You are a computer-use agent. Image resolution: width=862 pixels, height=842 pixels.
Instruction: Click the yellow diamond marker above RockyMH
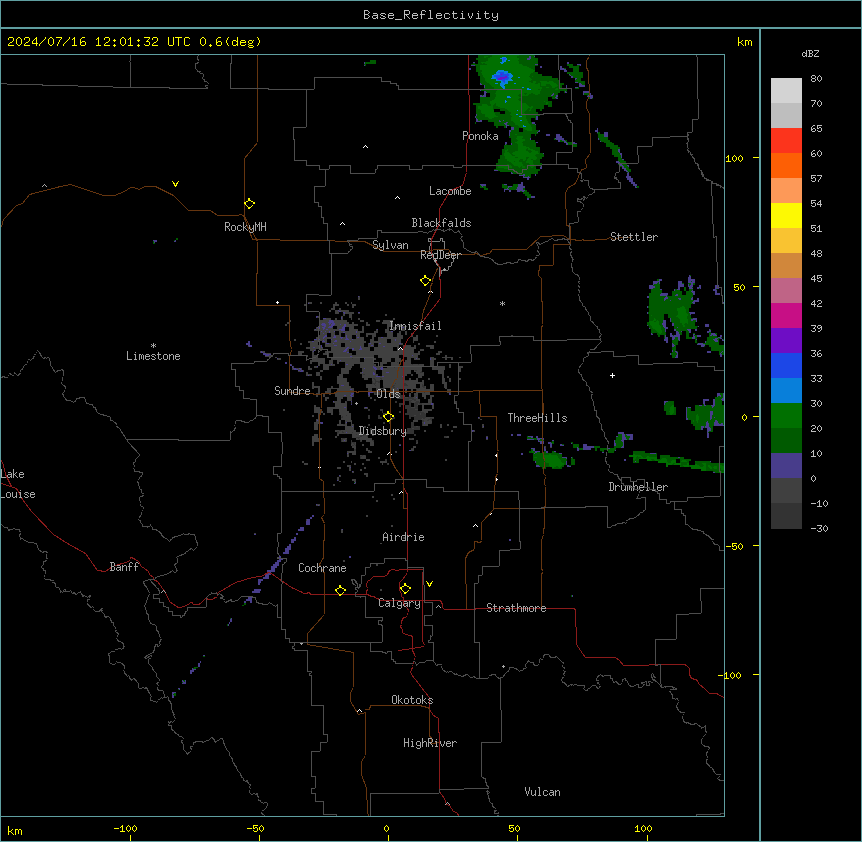click(249, 204)
